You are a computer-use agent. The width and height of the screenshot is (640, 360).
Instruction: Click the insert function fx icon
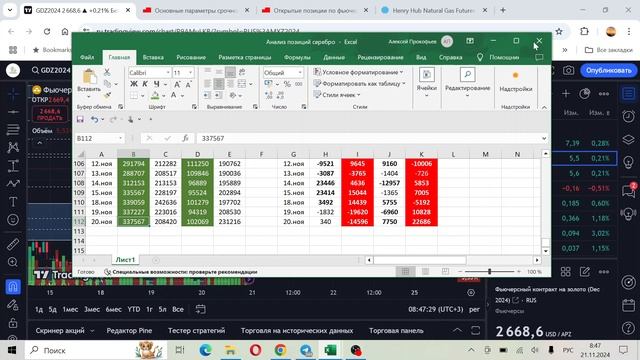point(185,138)
